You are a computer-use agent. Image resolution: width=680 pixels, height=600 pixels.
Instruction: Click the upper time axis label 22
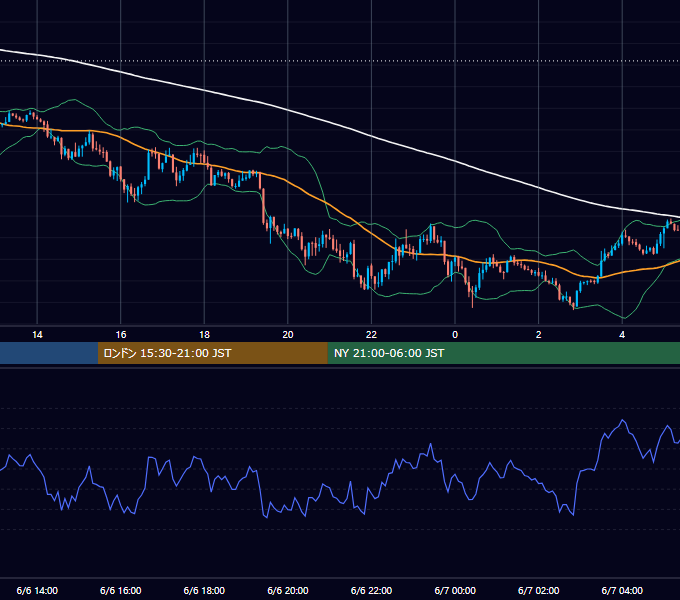point(371,335)
